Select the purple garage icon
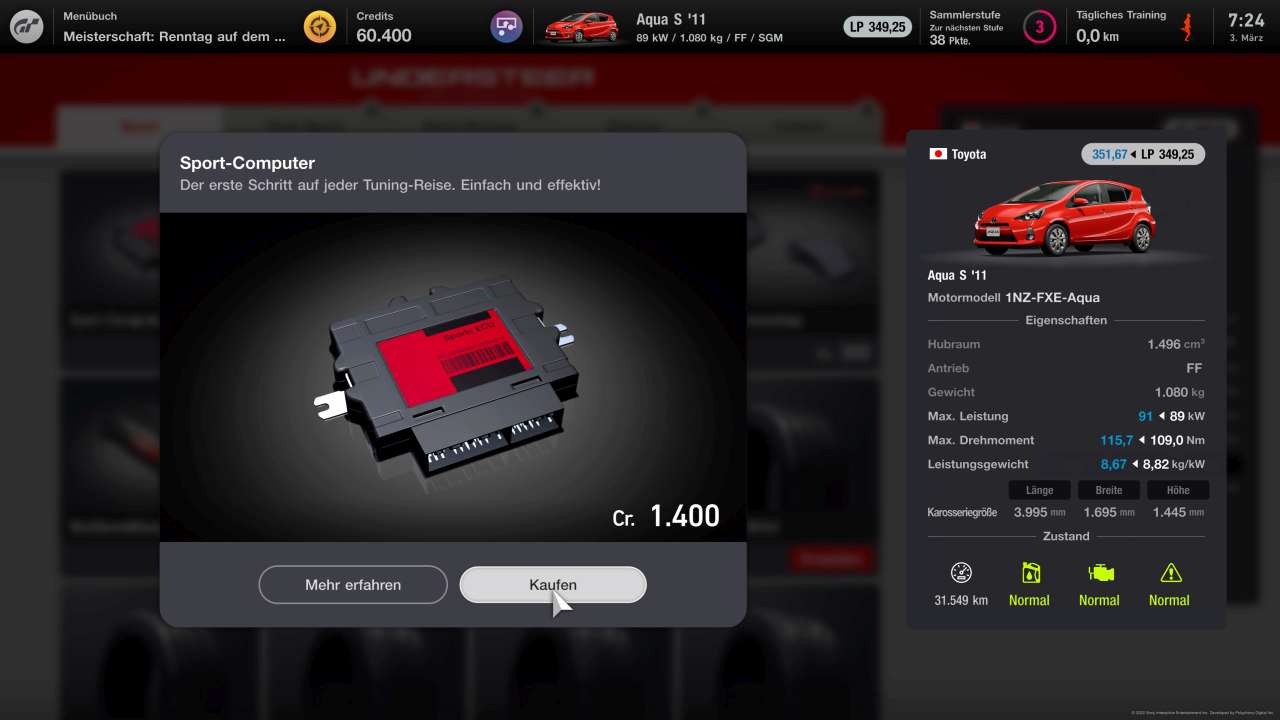 pos(506,27)
